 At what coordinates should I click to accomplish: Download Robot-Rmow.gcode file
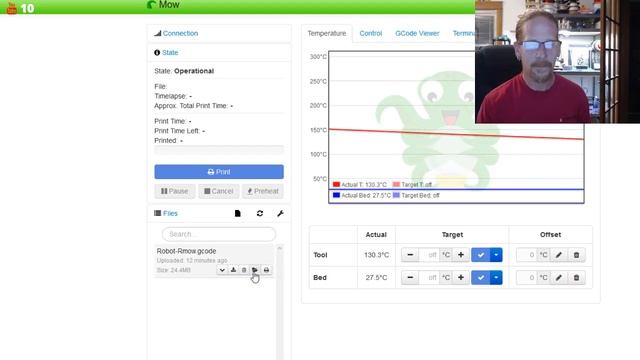coord(233,270)
